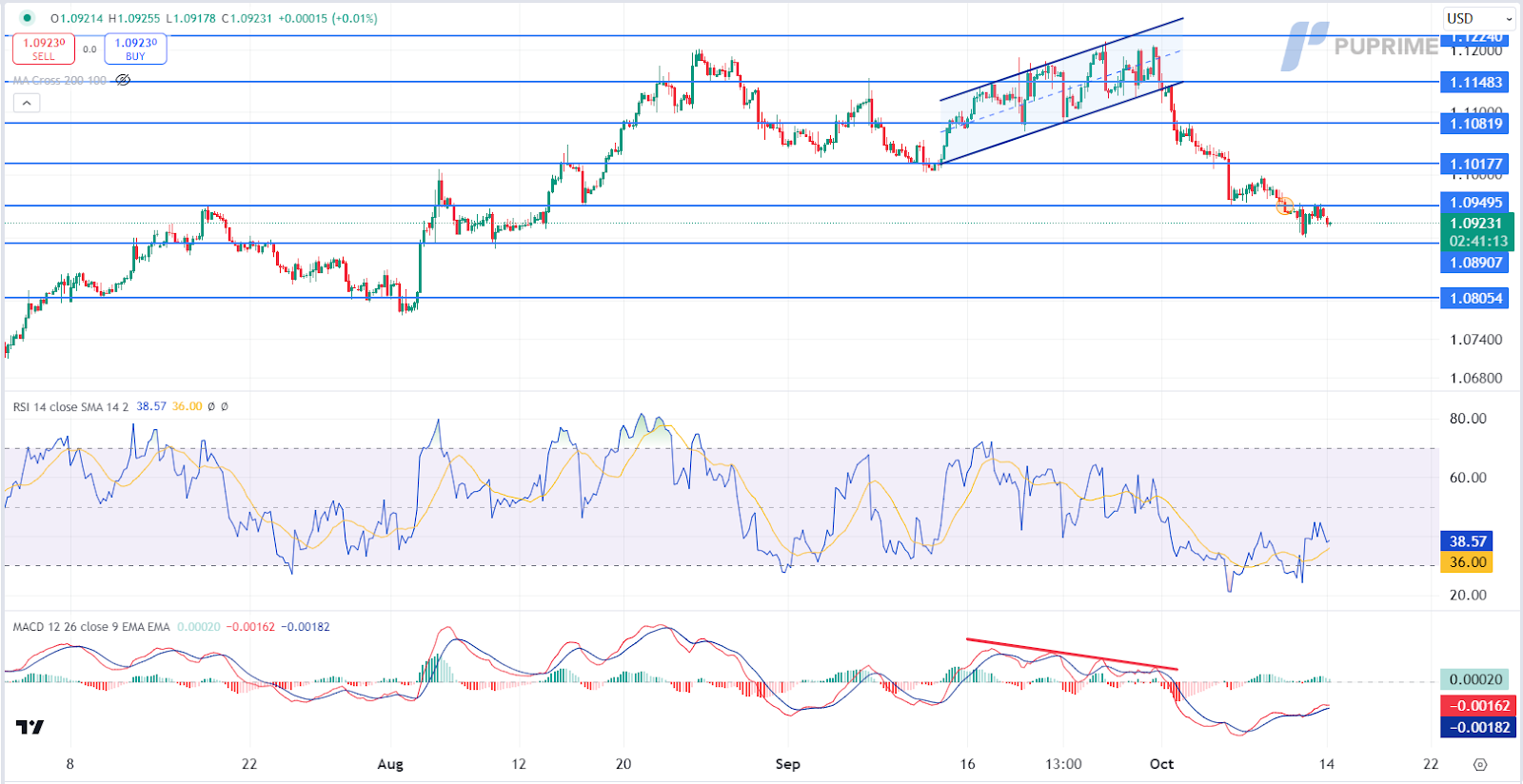Collapse the indicator legend with the chevron
The image size is (1523, 784).
coord(27,103)
